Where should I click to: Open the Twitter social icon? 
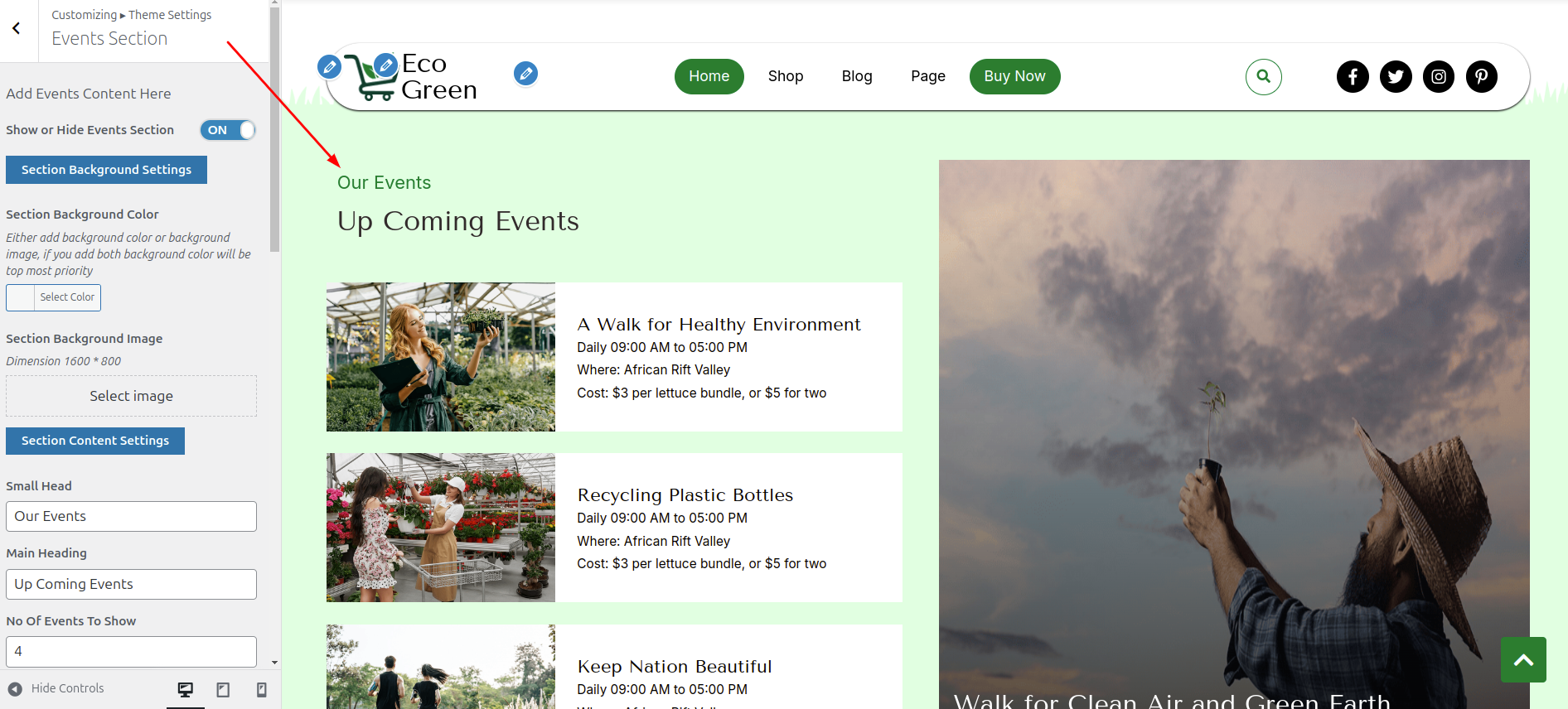tap(1396, 76)
